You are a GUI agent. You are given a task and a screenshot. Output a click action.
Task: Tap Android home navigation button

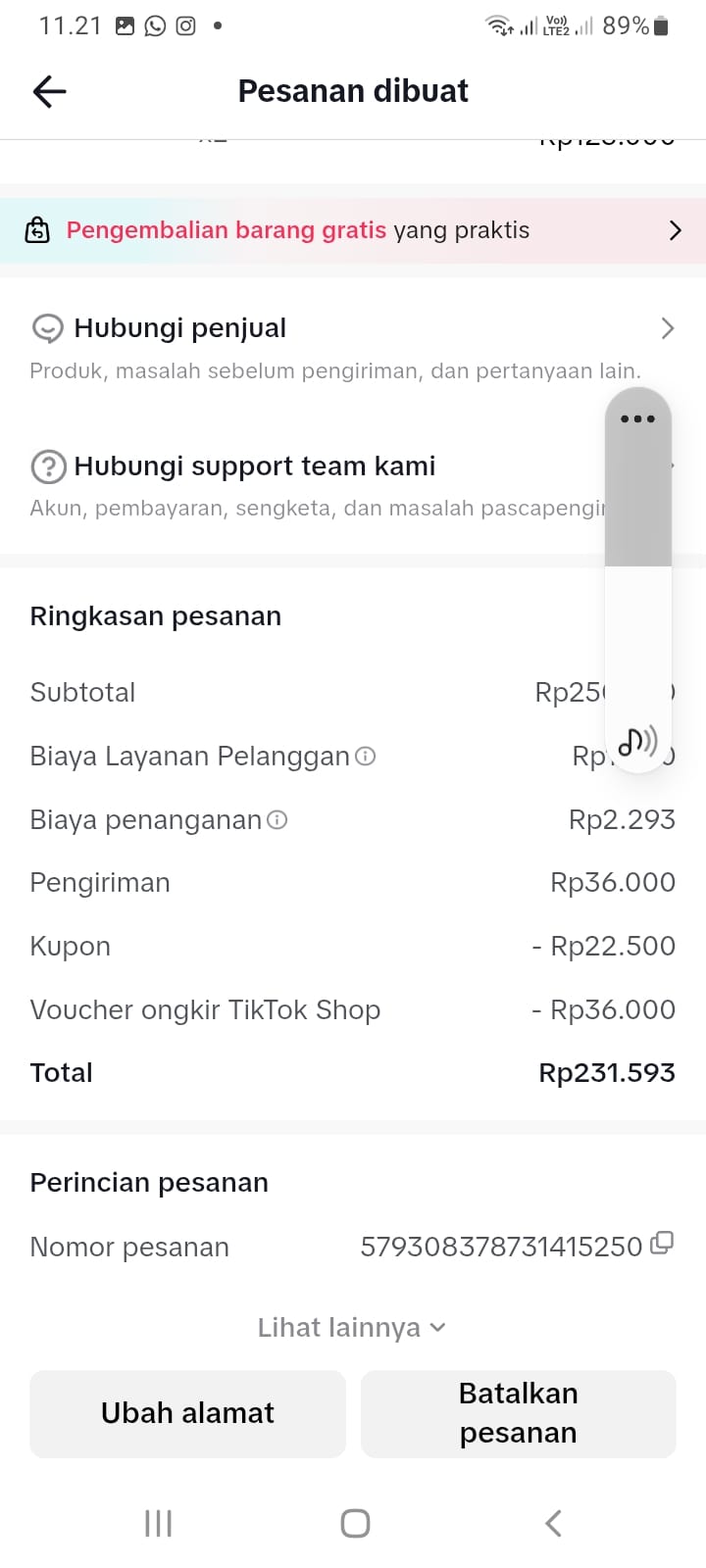point(355,1523)
